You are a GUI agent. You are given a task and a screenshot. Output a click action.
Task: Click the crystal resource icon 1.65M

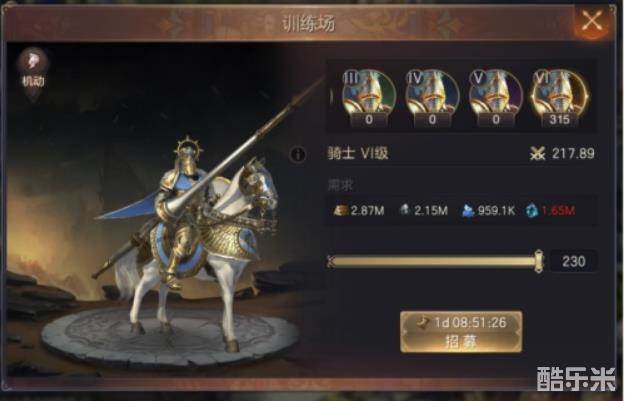point(532,210)
